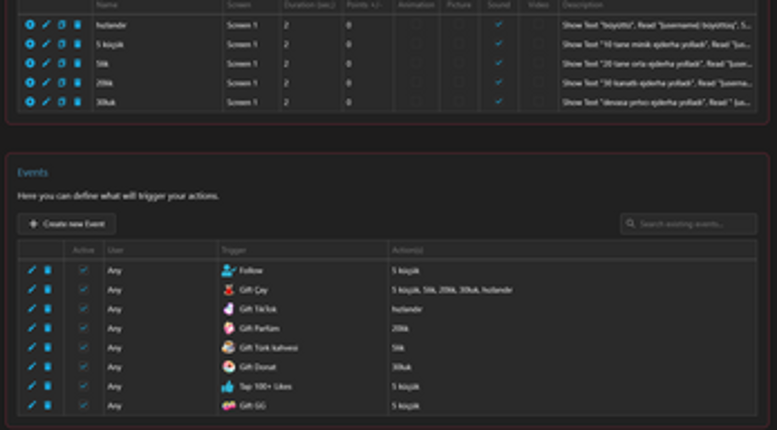Image resolution: width=777 pixels, height=430 pixels.
Task: Click the Create new Event button
Action: (x=67, y=224)
